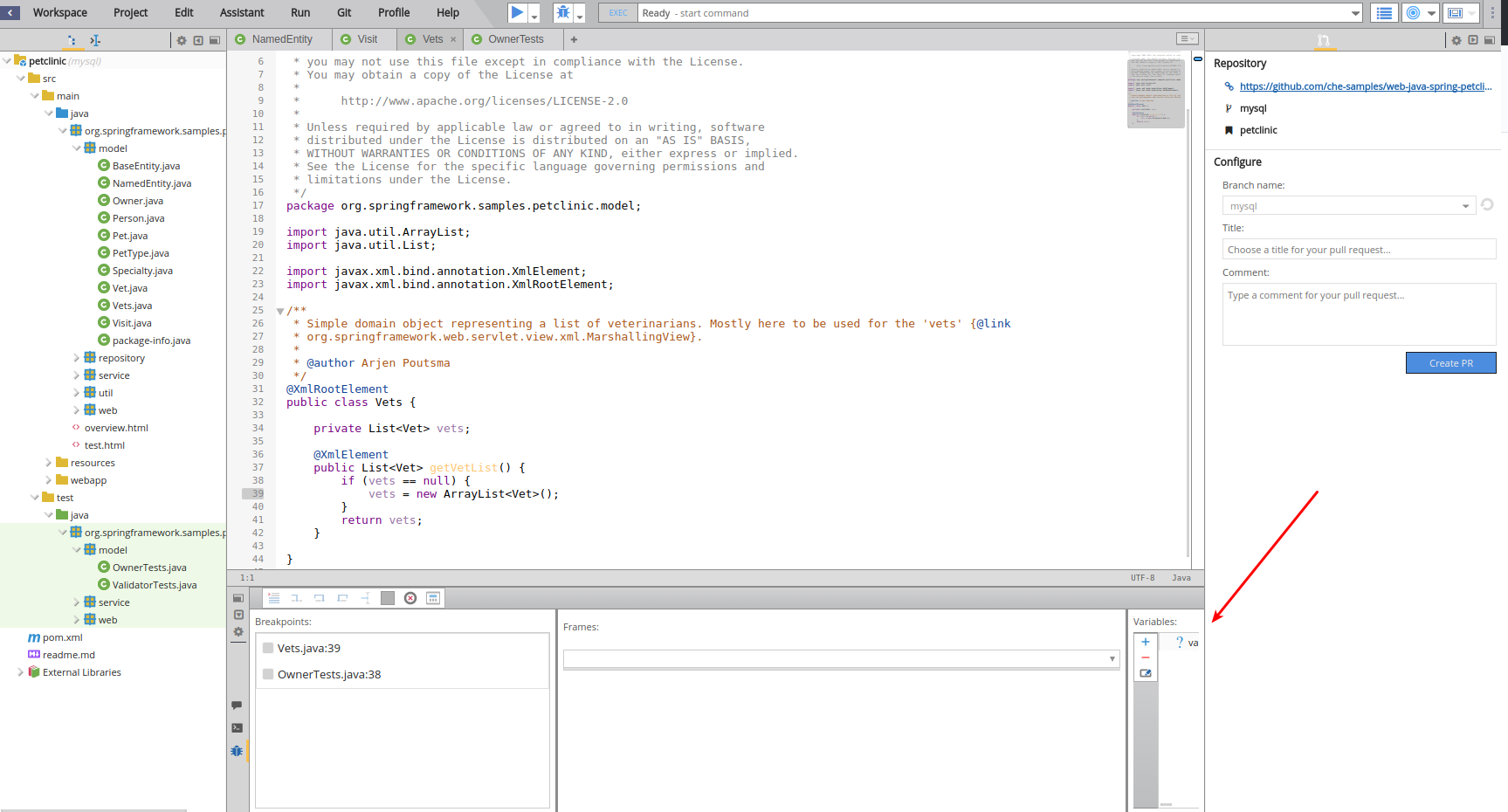Open the Assistant menu
The image size is (1508, 812).
coord(242,12)
